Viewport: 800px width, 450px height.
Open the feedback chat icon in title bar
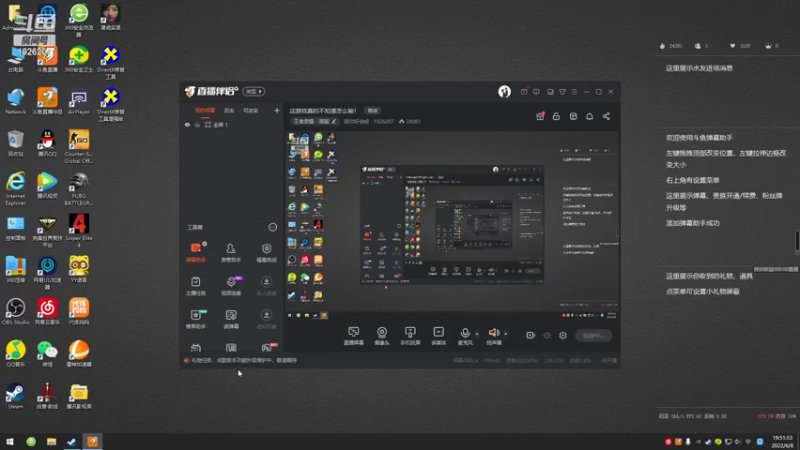[536, 92]
